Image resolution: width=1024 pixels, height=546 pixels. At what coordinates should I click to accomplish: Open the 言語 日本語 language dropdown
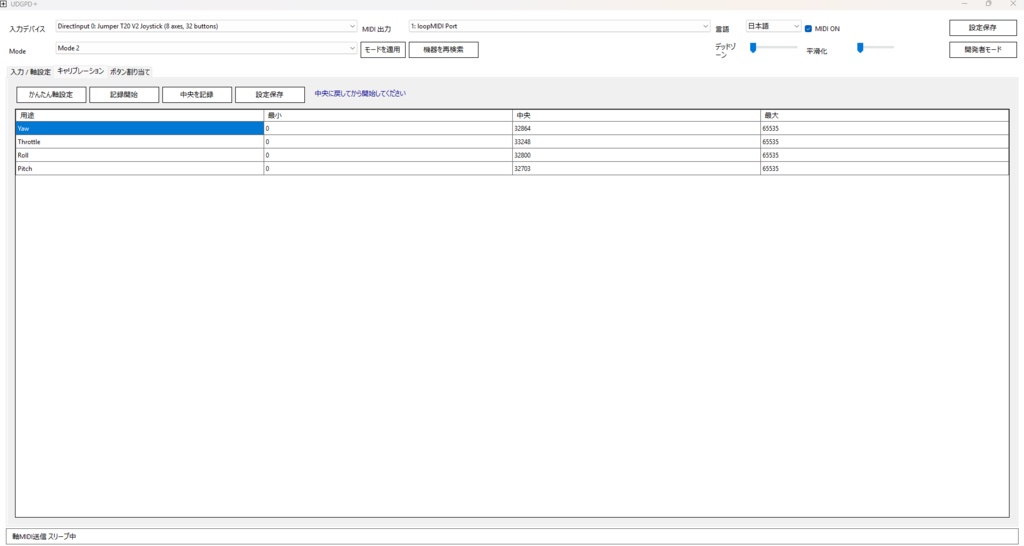click(x=774, y=26)
